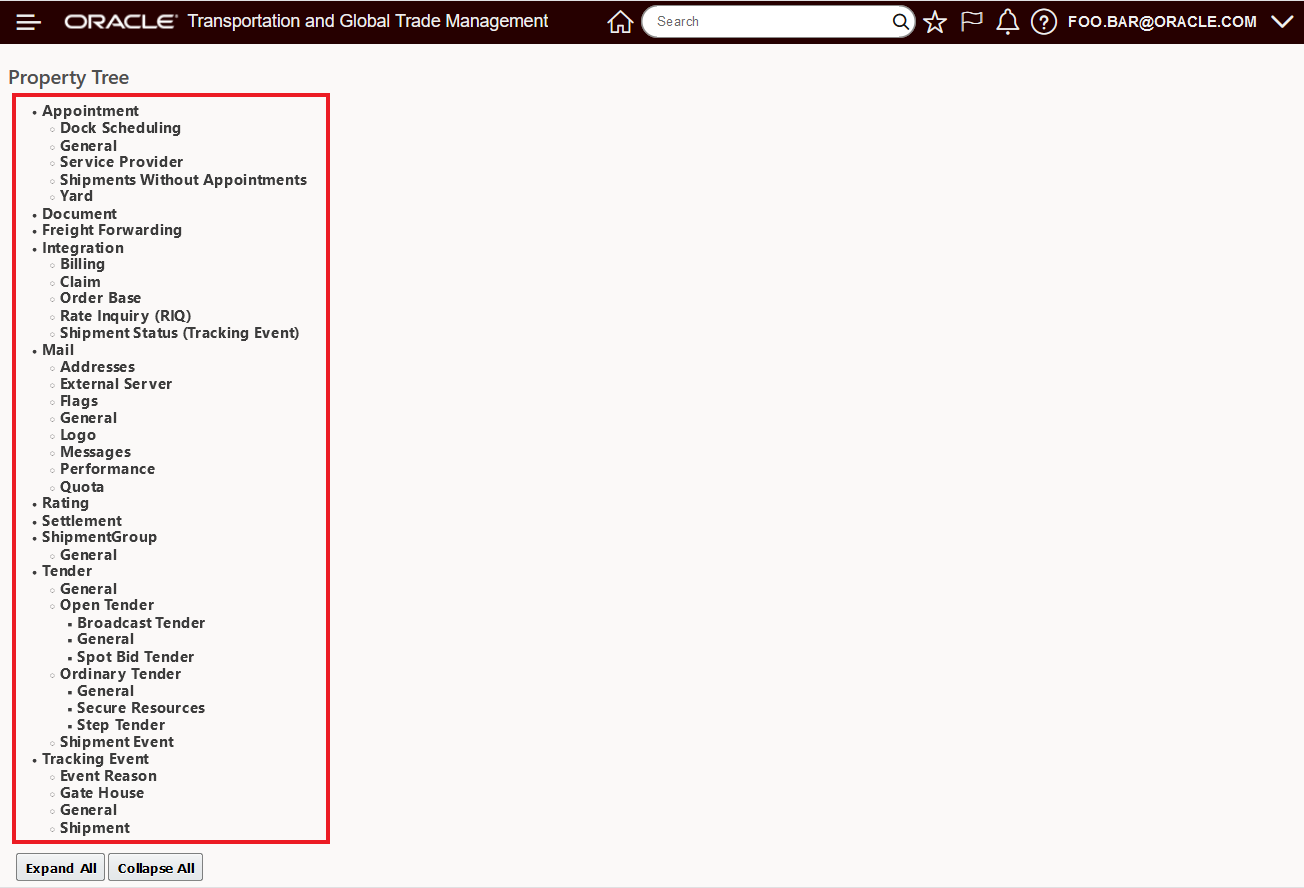This screenshot has width=1304, height=888.
Task: Open Rate Inquiry (RIQ) properties
Action: [x=125, y=316]
